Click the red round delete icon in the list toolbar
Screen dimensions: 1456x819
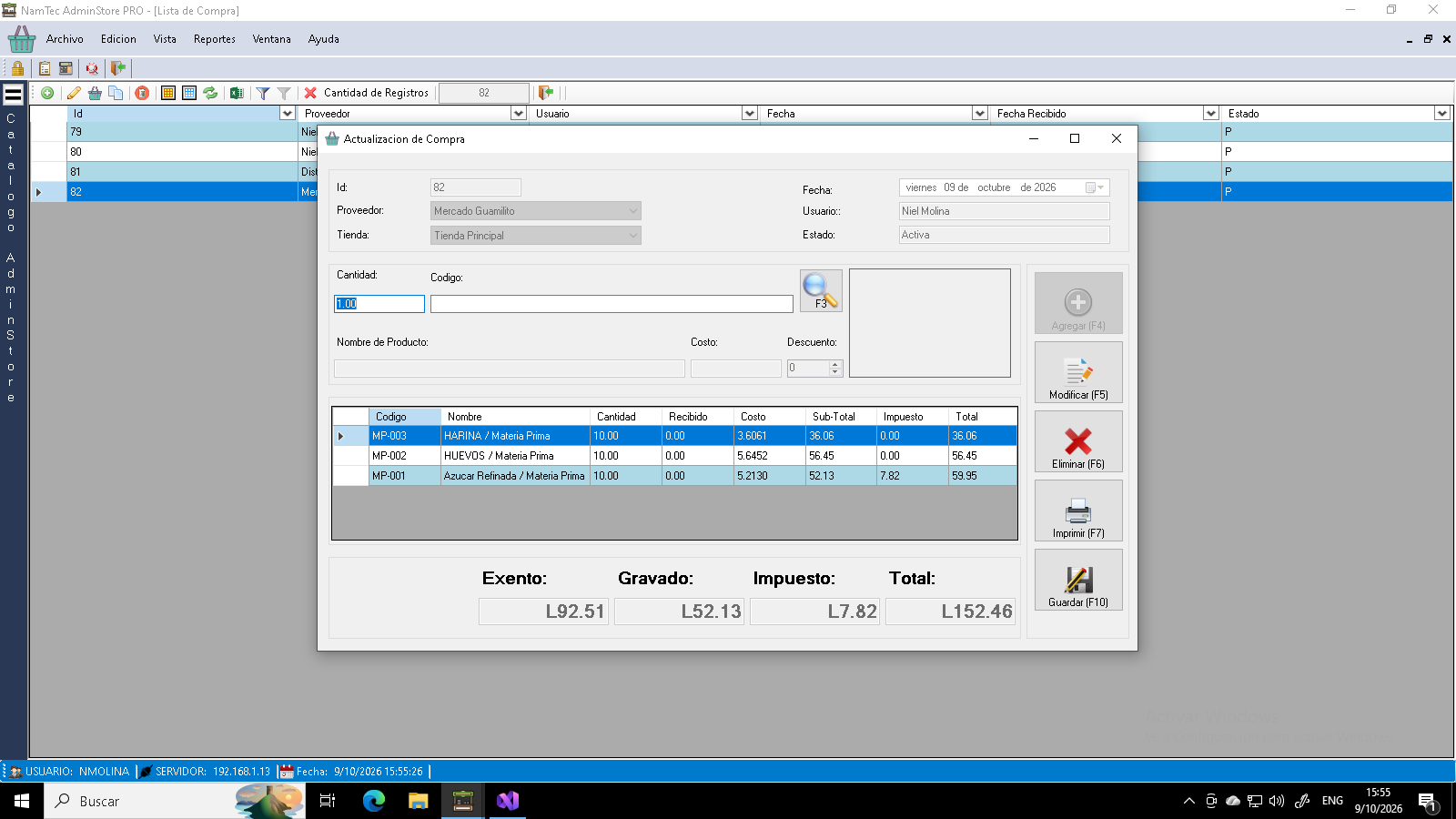coord(142,93)
